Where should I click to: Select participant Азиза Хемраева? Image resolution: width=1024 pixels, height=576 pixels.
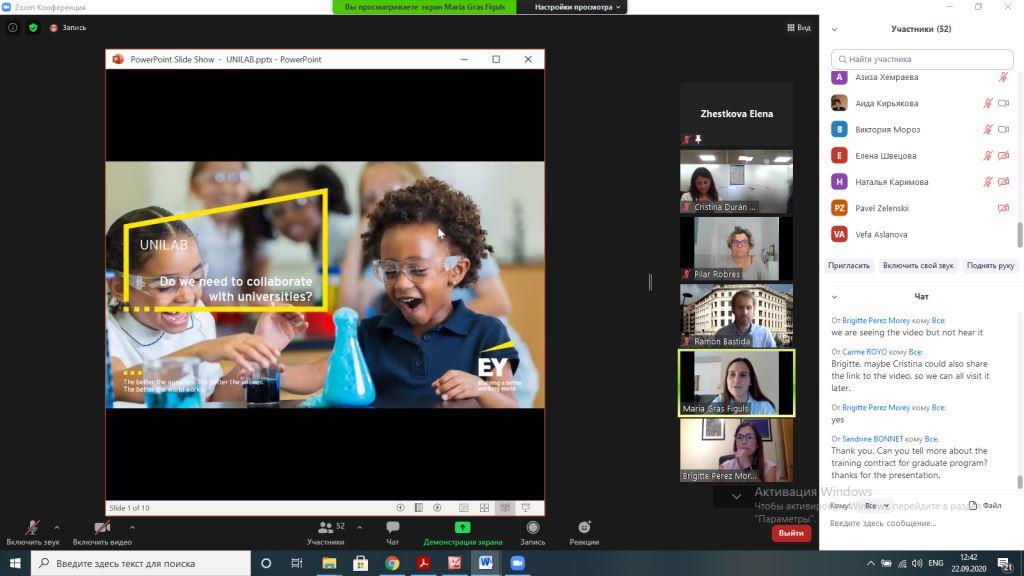coord(920,77)
